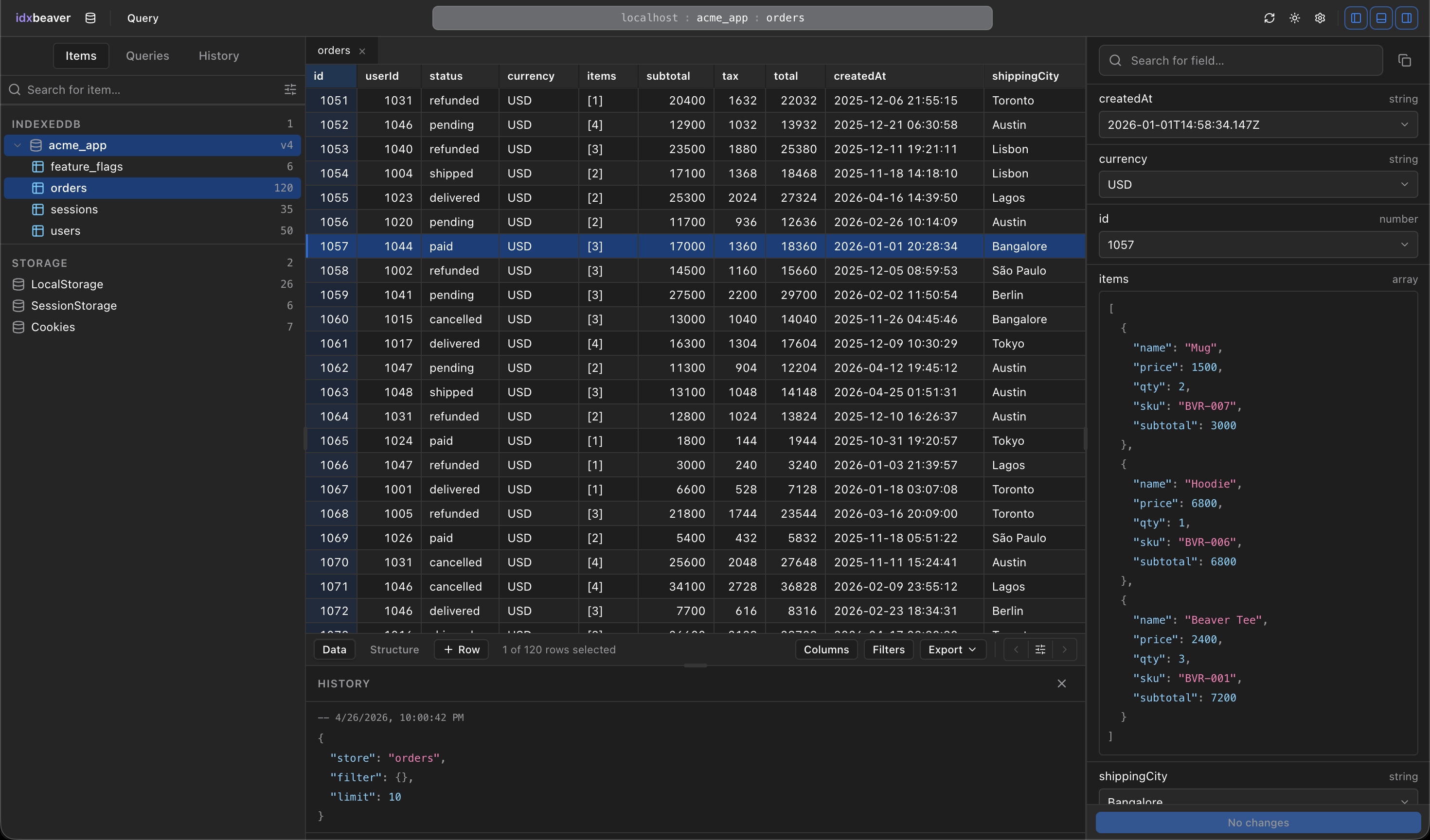This screenshot has height=840, width=1430.
Task: Open the Cookies storage entry
Action: [152, 327]
